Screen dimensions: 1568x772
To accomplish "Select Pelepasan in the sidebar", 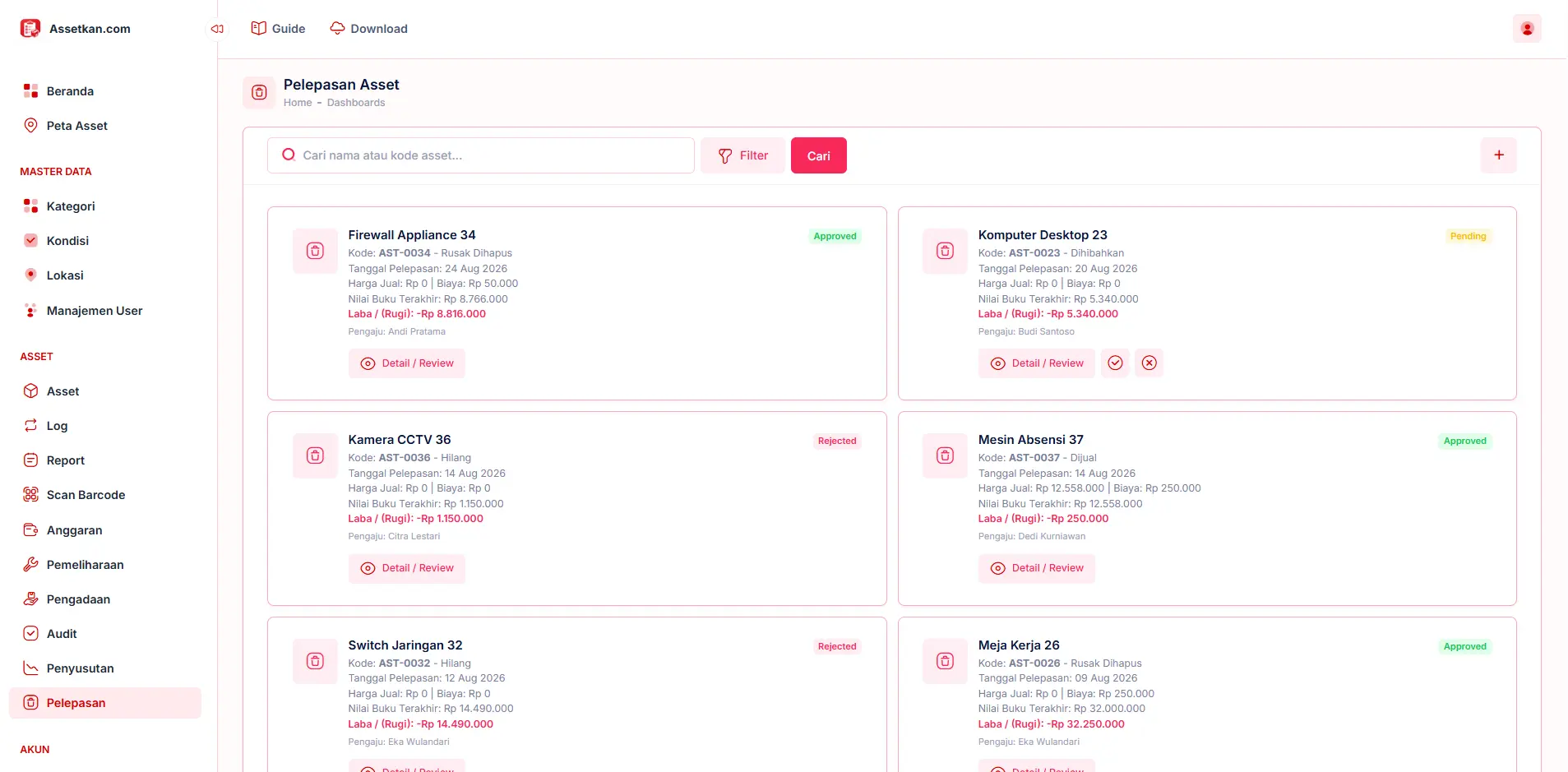I will (x=105, y=703).
